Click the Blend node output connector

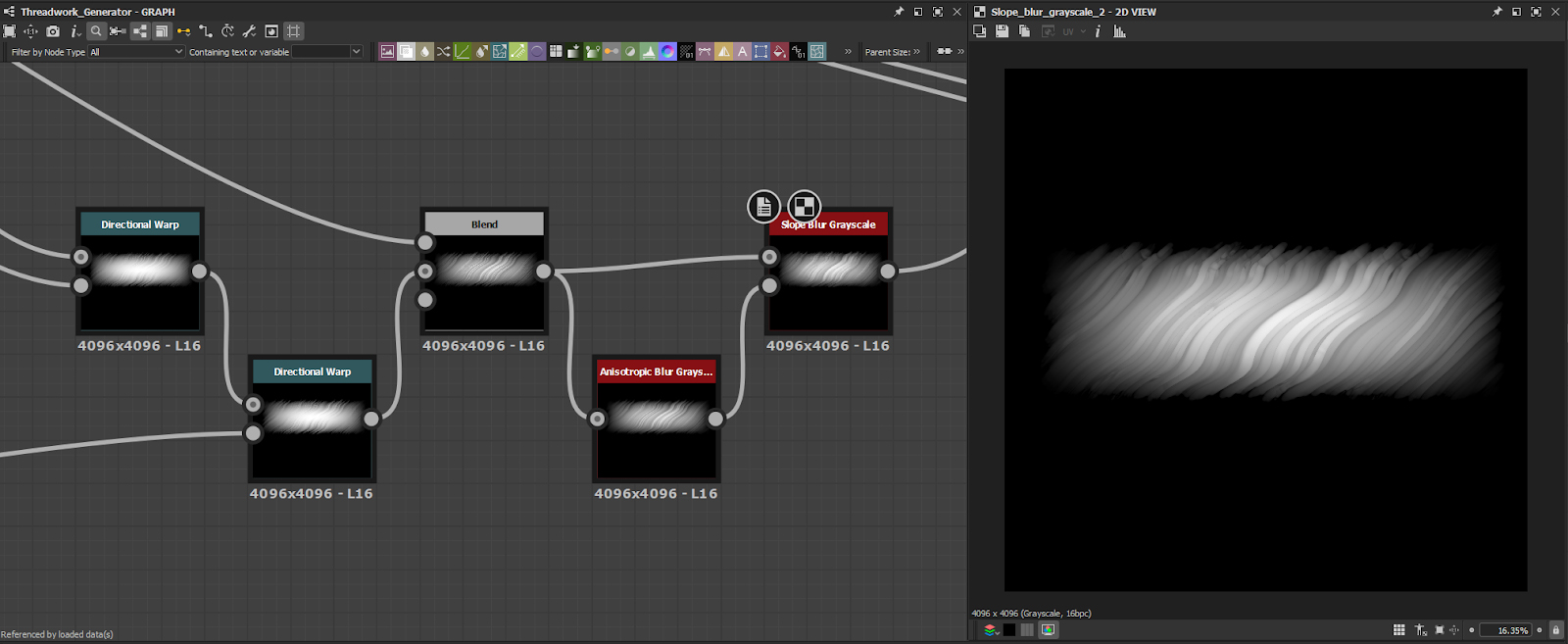point(544,272)
